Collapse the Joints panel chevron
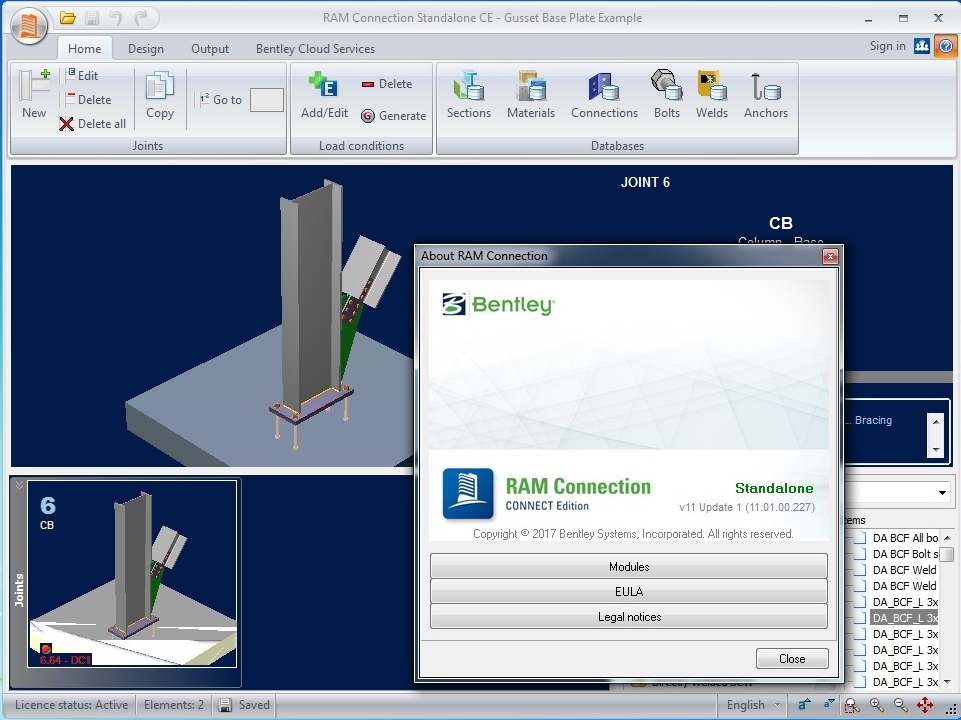961x720 pixels. (x=19, y=485)
